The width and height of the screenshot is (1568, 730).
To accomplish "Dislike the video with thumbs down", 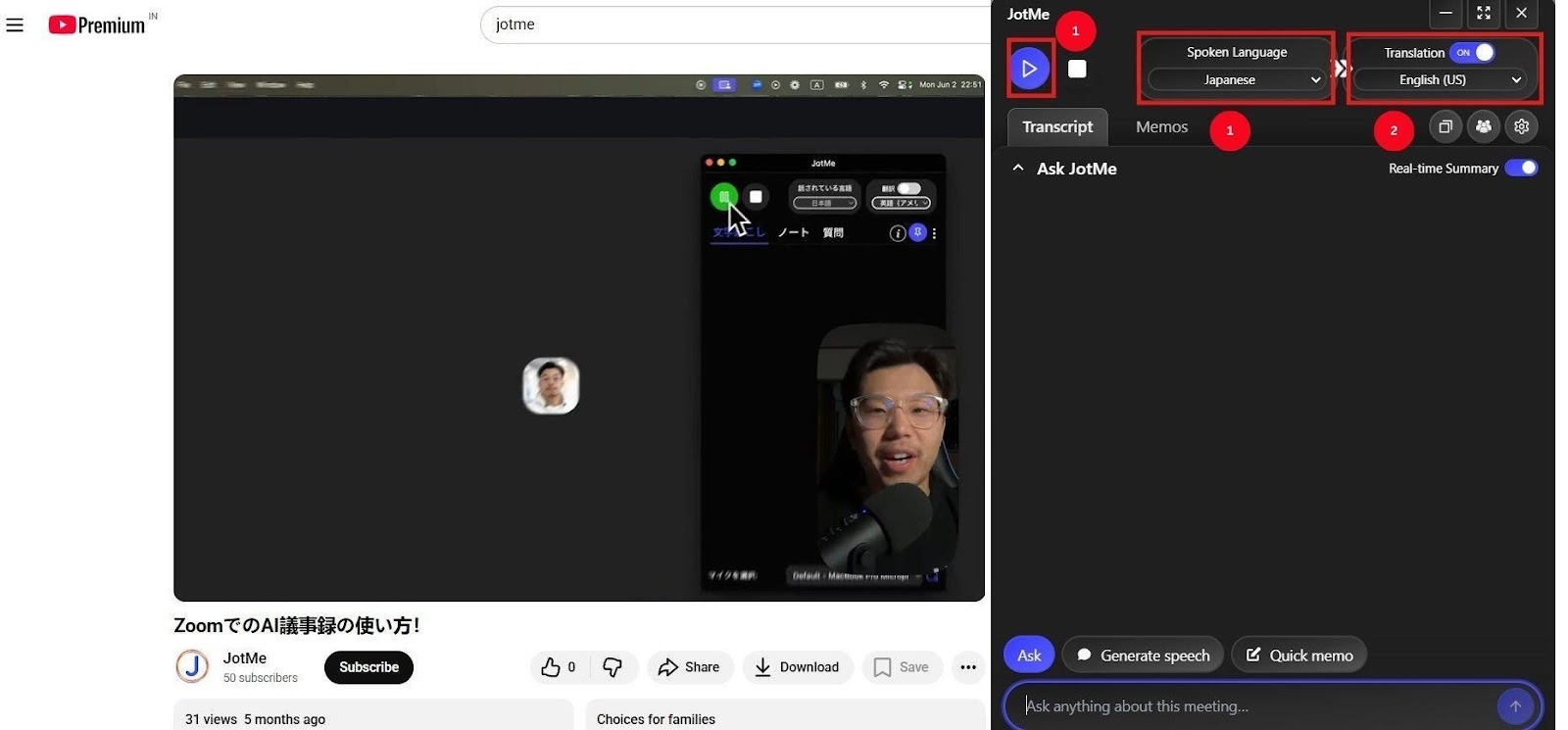I will 613,667.
